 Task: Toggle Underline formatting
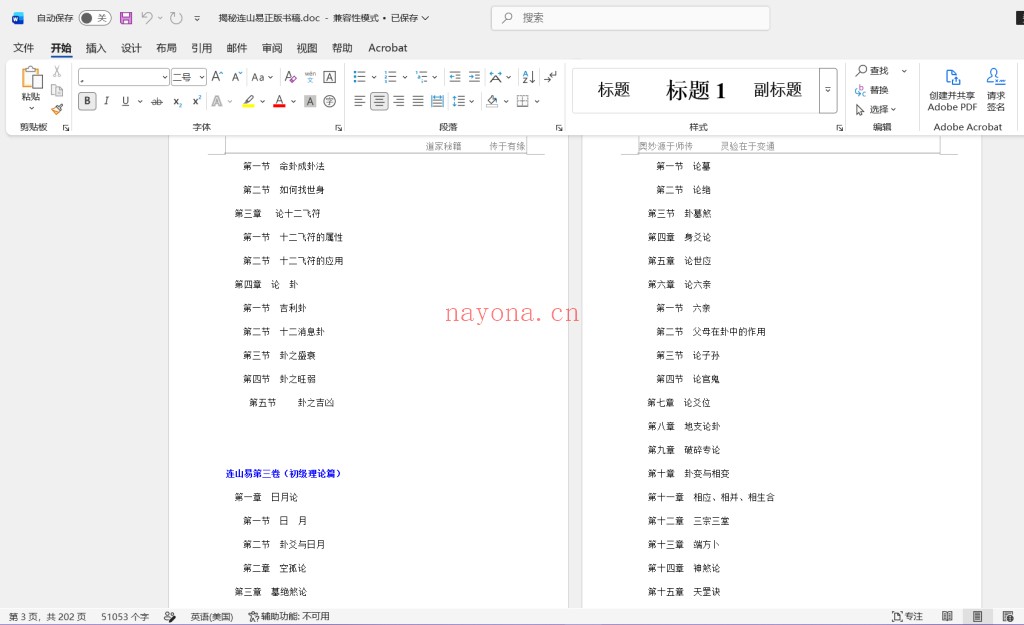point(125,101)
